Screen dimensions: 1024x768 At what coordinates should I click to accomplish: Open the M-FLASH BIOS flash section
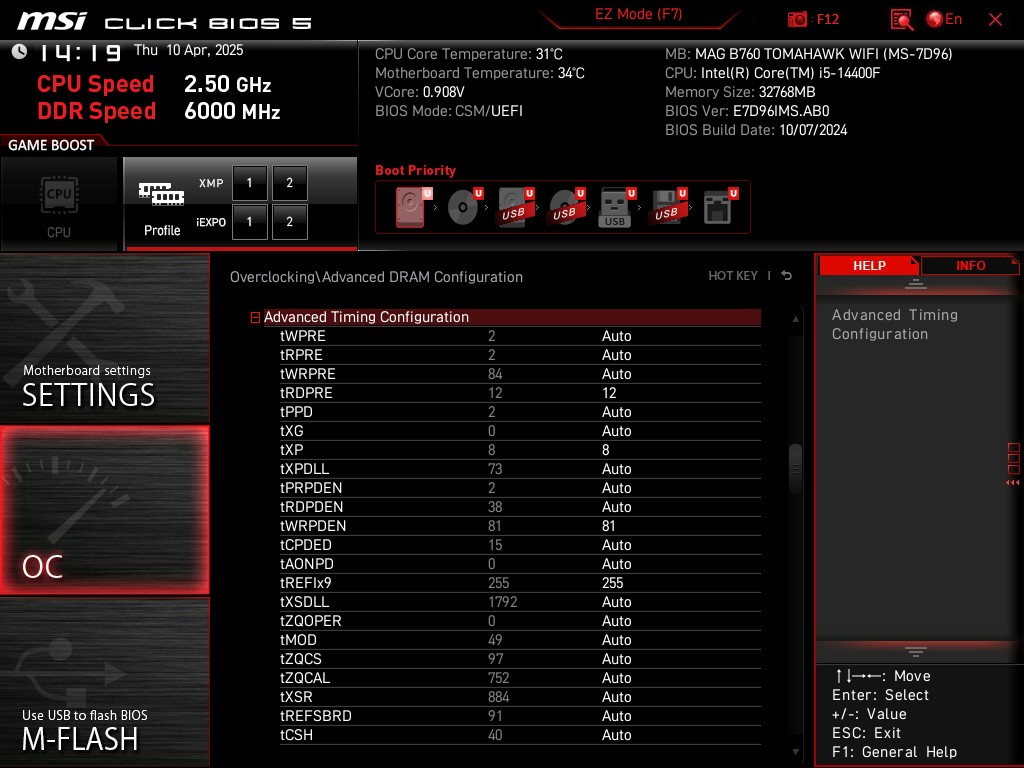coord(104,682)
